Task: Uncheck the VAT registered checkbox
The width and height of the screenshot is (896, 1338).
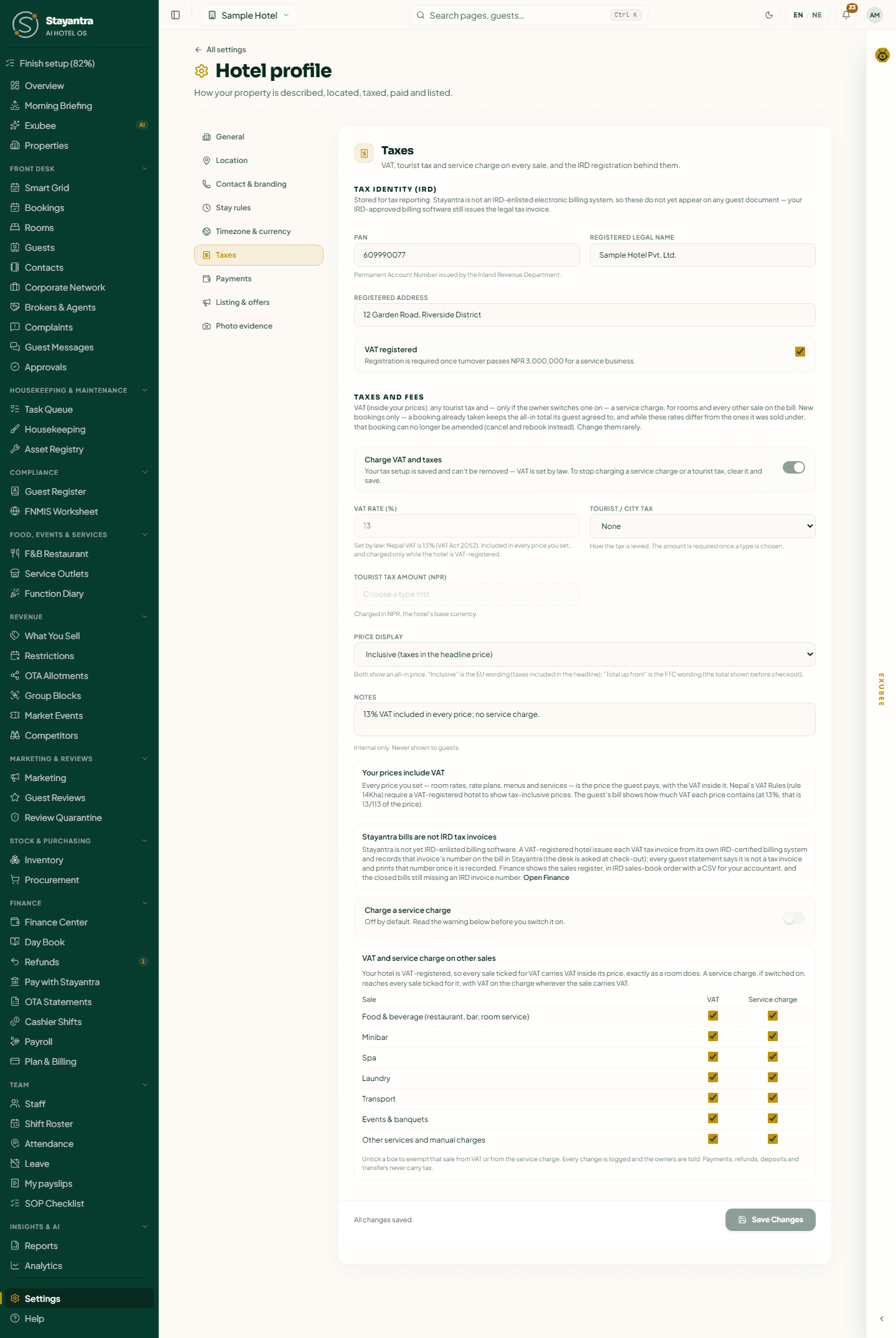Action: [x=800, y=352]
